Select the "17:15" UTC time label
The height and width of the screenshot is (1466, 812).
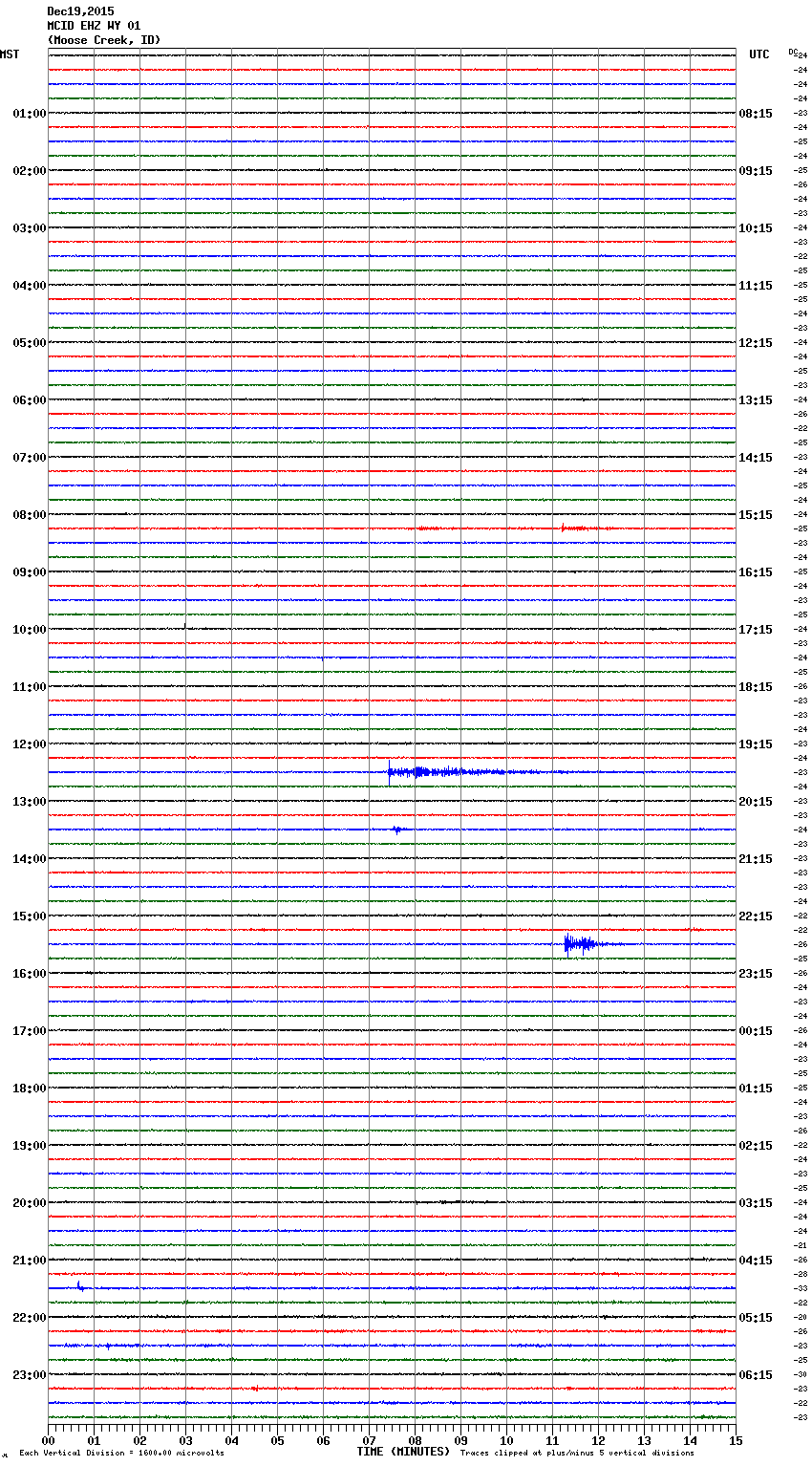(756, 630)
